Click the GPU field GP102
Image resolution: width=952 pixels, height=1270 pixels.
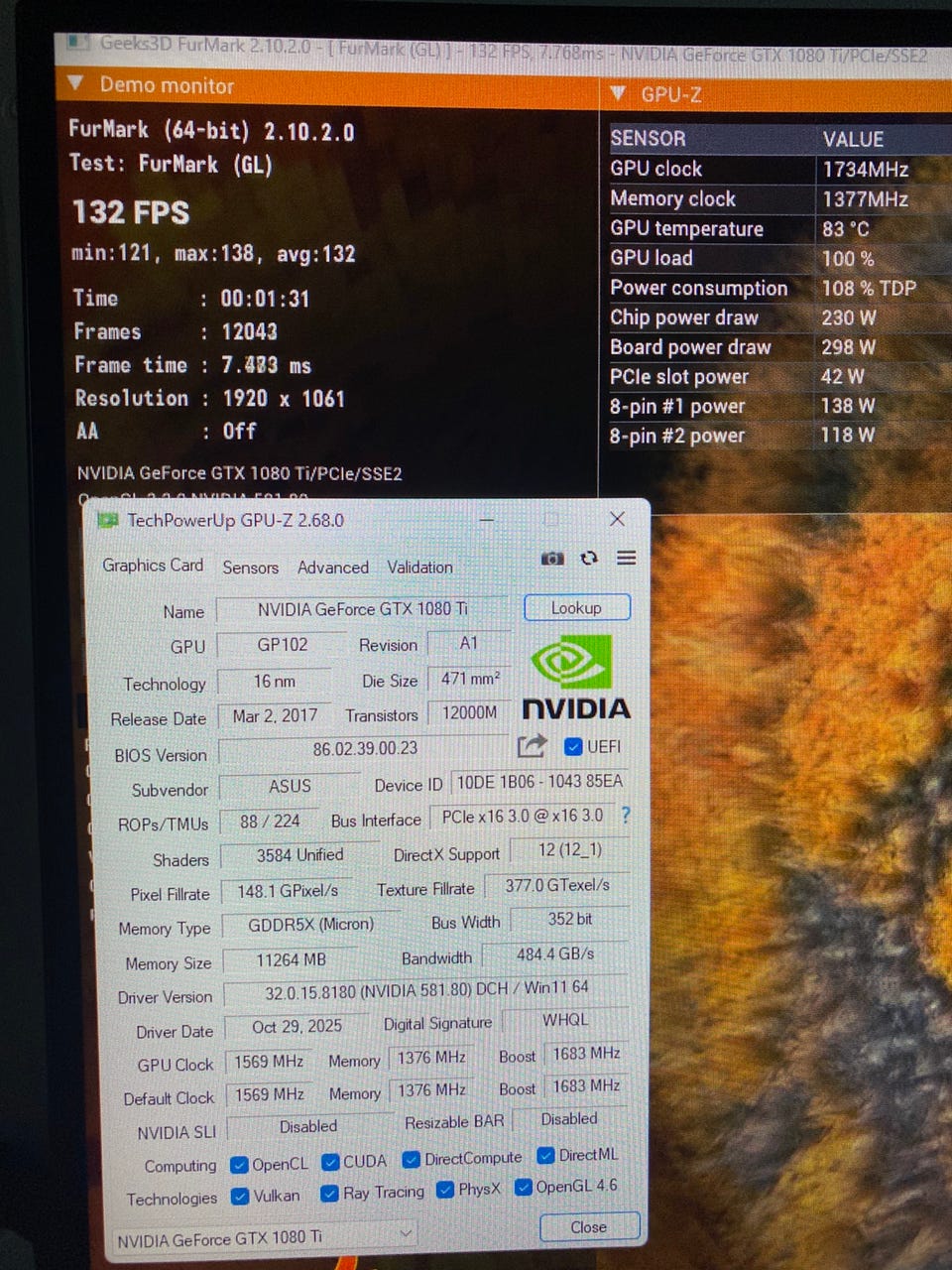pos(283,644)
